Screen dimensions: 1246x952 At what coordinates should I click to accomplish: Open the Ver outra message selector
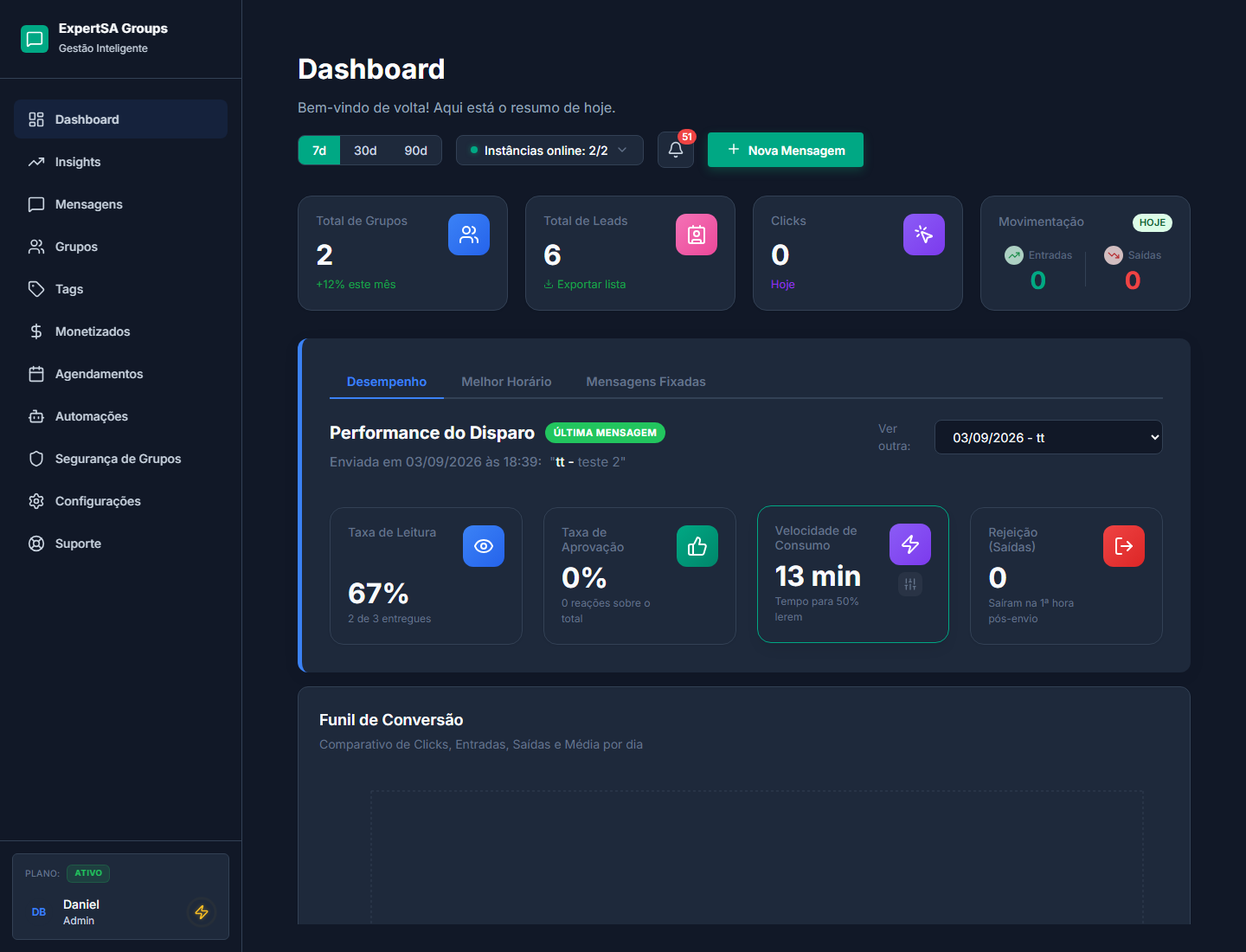point(1049,437)
